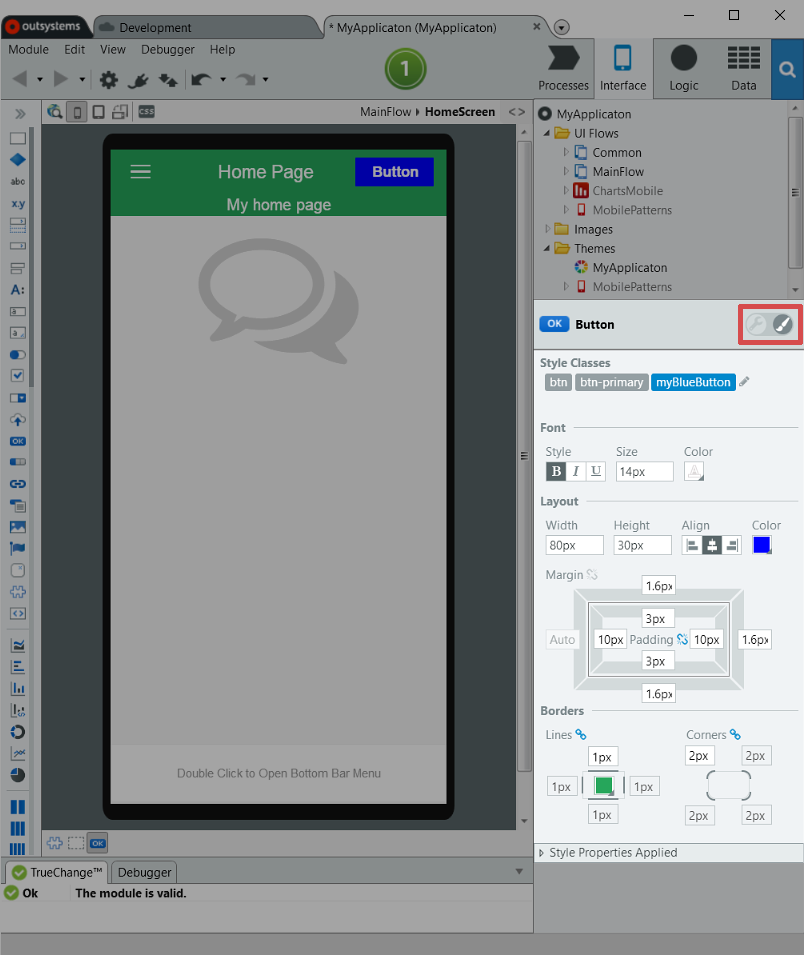Select the myBlueButton style class chip

click(x=692, y=381)
